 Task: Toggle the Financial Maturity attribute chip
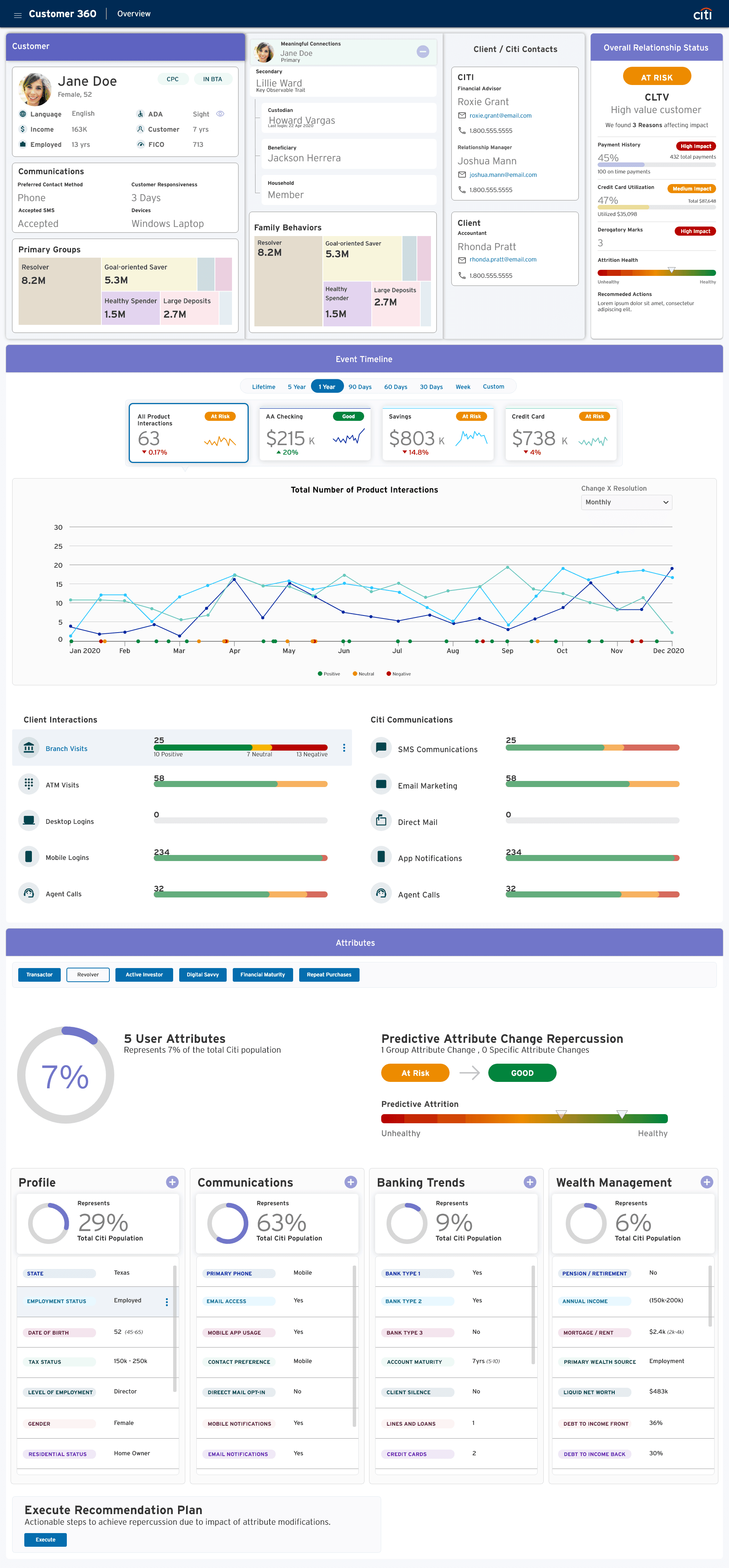(x=262, y=974)
